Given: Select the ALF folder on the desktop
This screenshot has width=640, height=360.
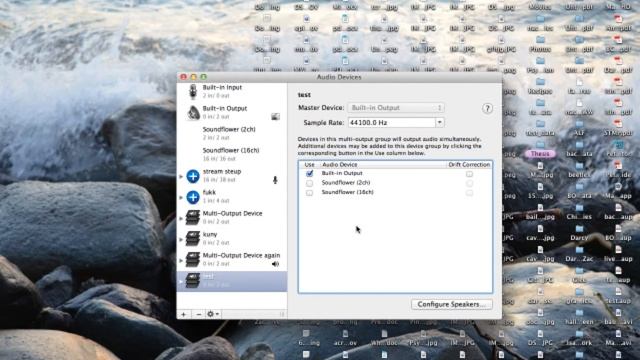Looking at the screenshot, I should pos(579,128).
